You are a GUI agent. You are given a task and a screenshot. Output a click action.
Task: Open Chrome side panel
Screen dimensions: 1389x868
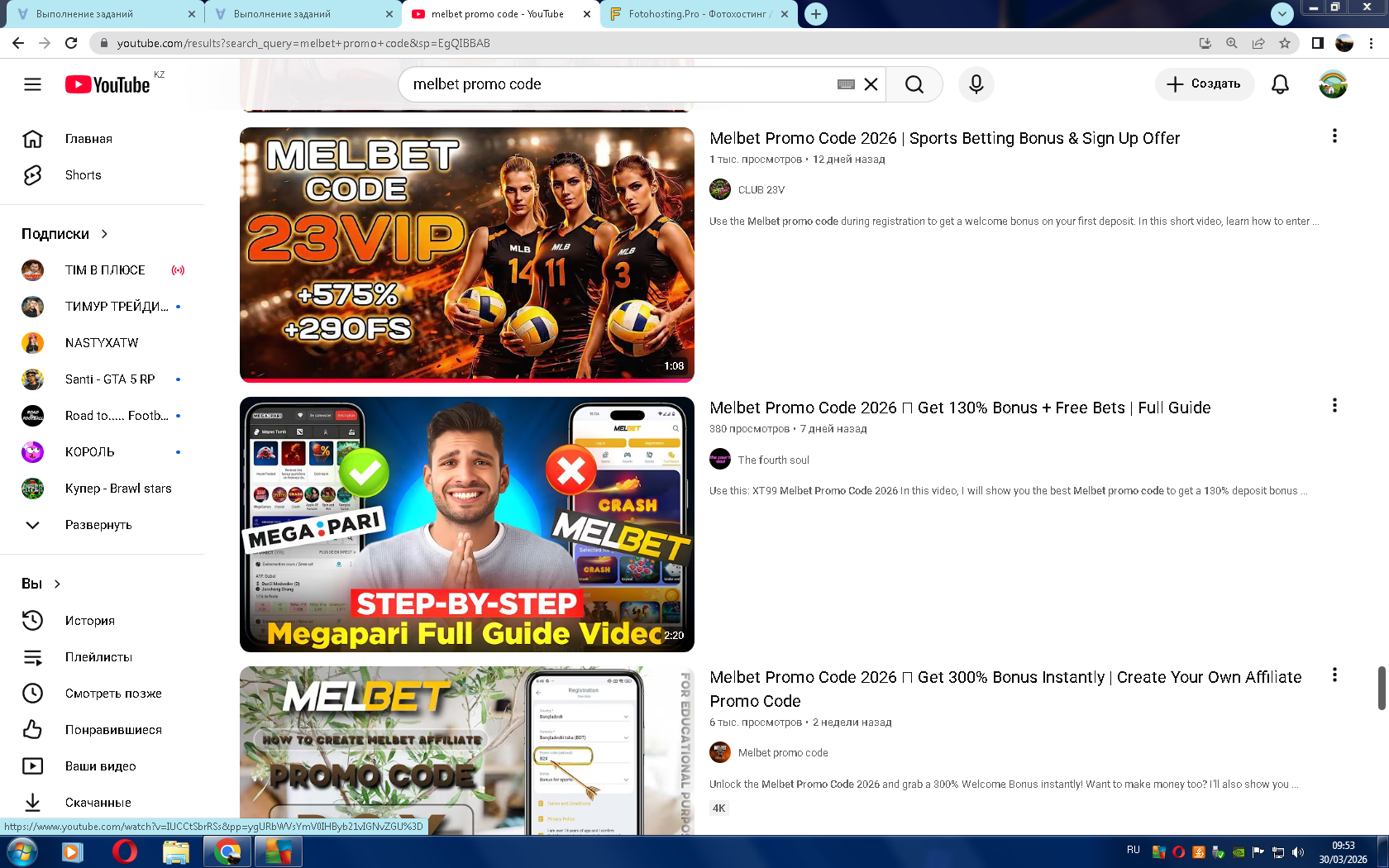[1318, 43]
